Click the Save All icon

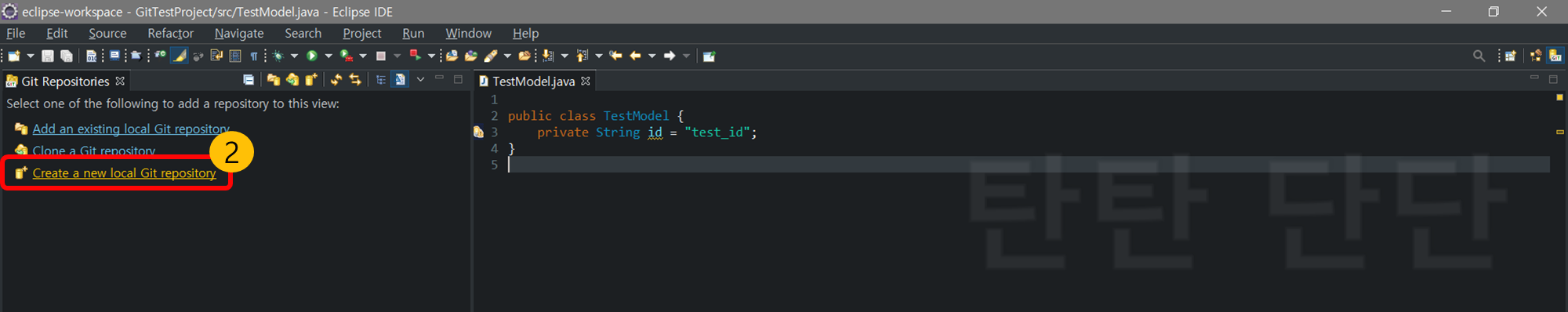tap(67, 56)
